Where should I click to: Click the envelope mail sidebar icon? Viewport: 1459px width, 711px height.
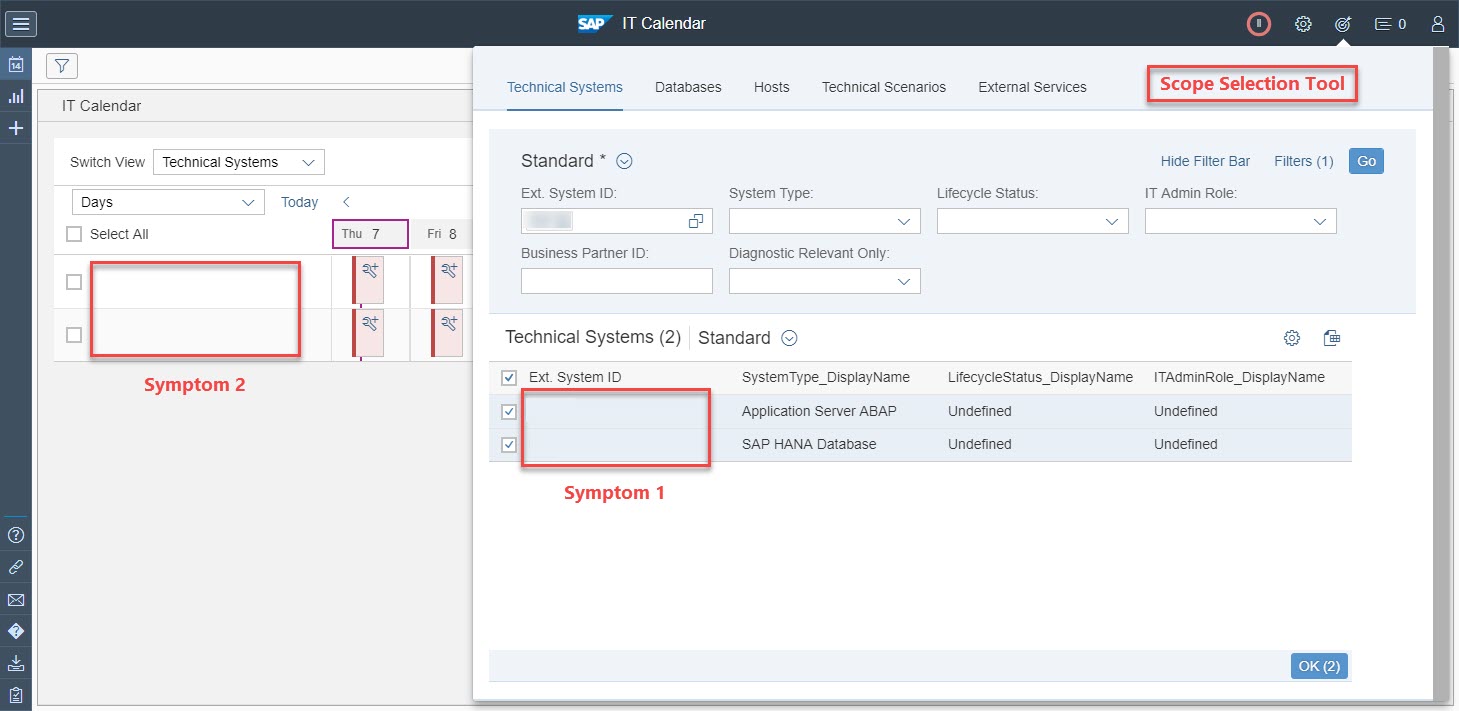(x=16, y=600)
